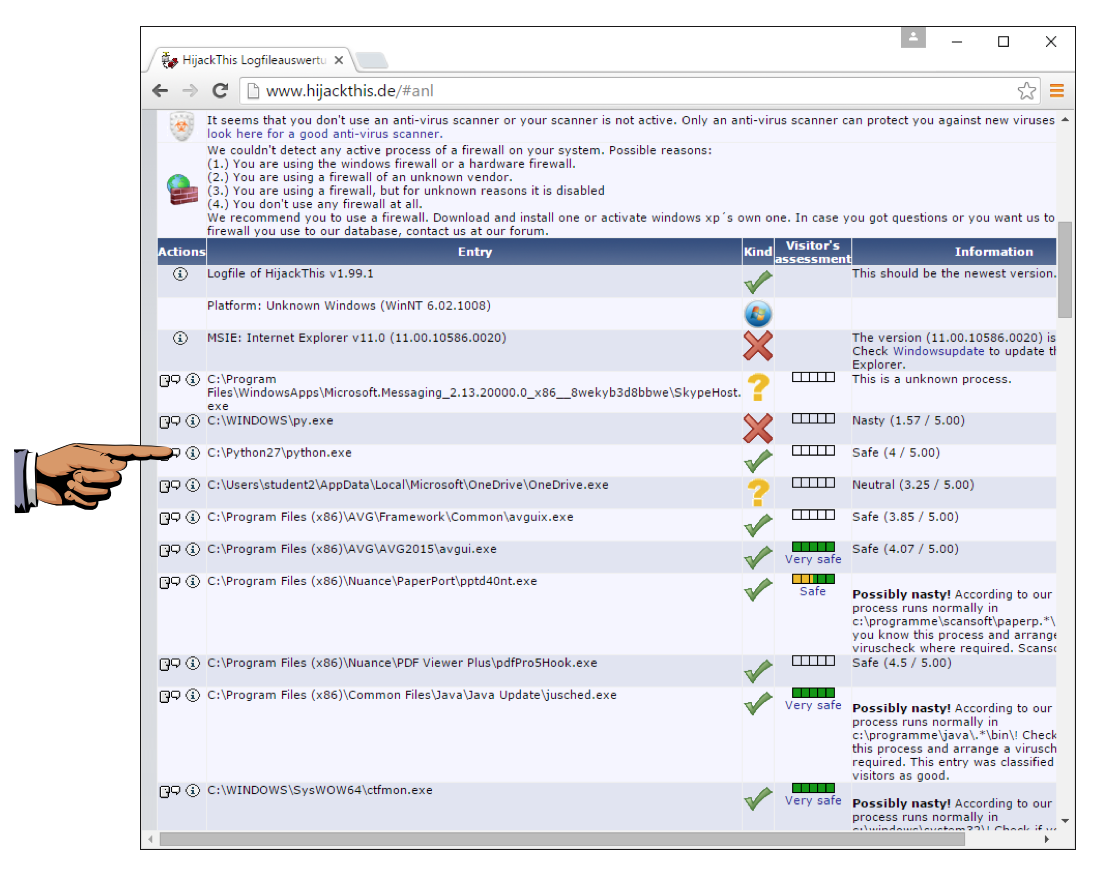
Task: Open a new browser tab
Action: pyautogui.click(x=372, y=61)
